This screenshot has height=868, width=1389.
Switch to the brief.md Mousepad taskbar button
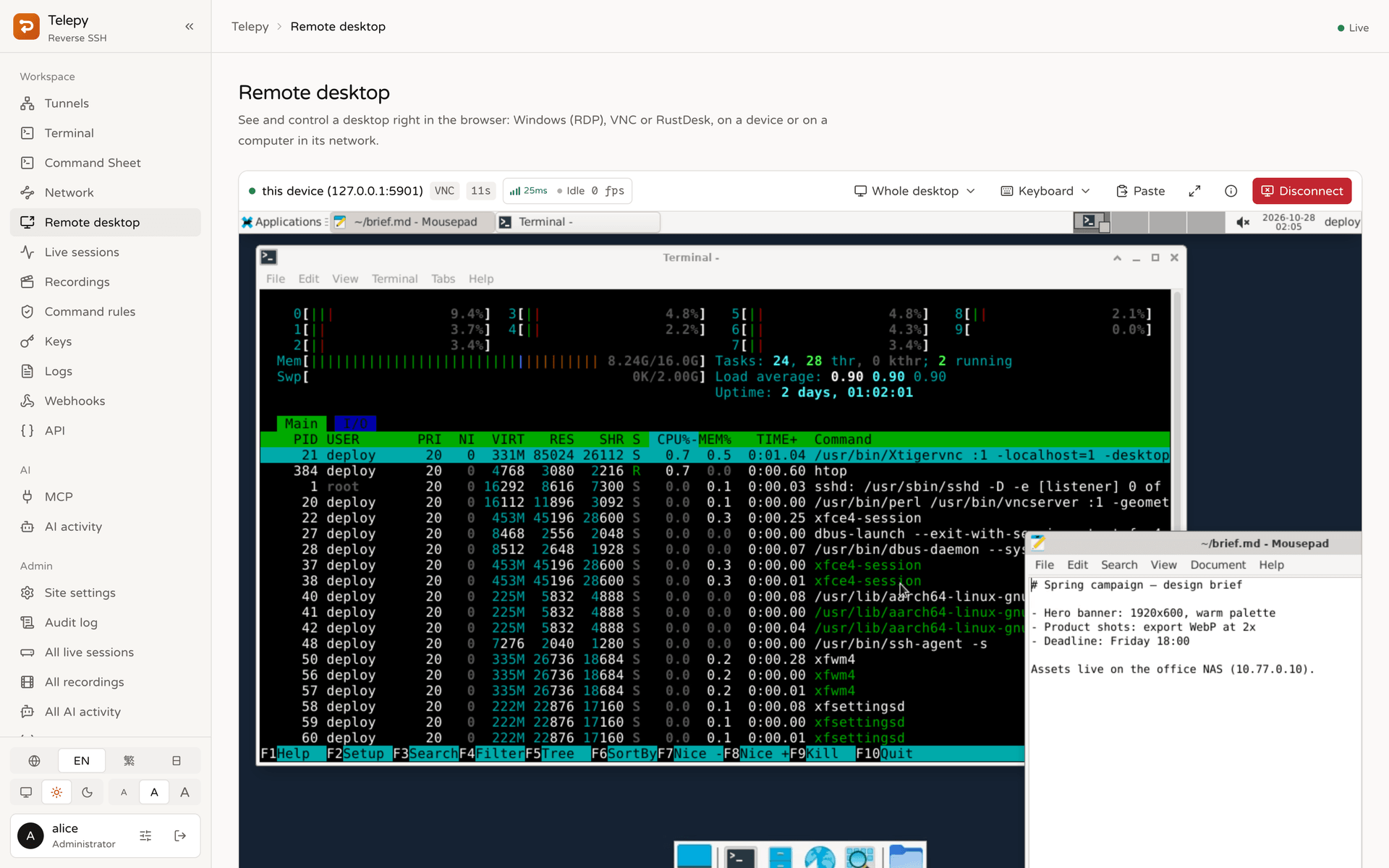[x=412, y=222]
